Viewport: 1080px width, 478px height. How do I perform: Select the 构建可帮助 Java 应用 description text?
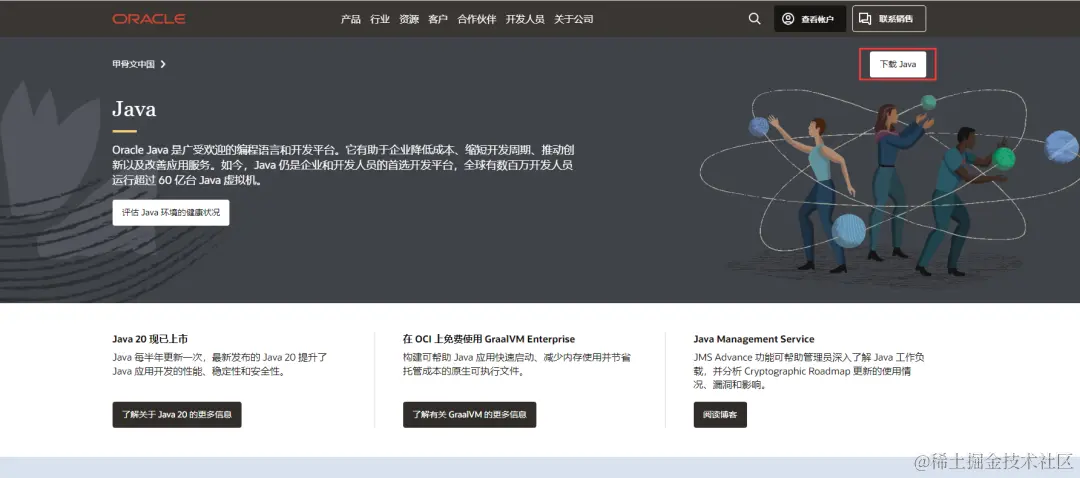[517, 364]
